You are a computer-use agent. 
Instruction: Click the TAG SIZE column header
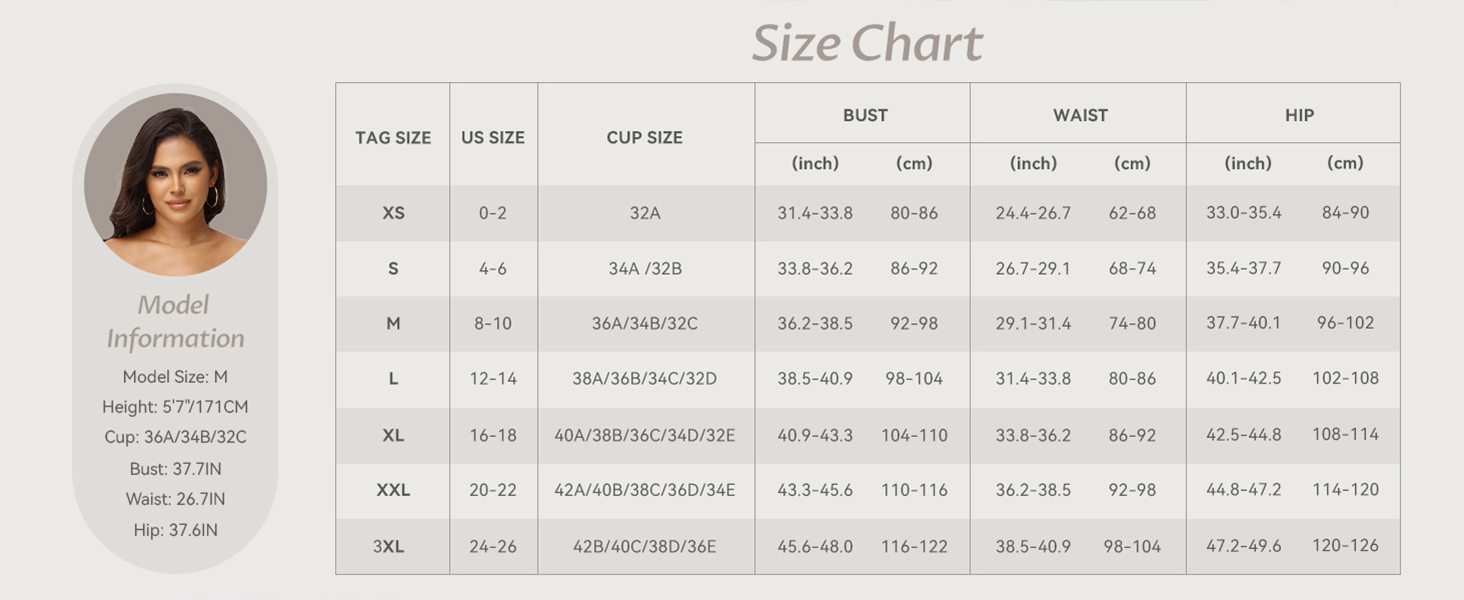pos(393,138)
